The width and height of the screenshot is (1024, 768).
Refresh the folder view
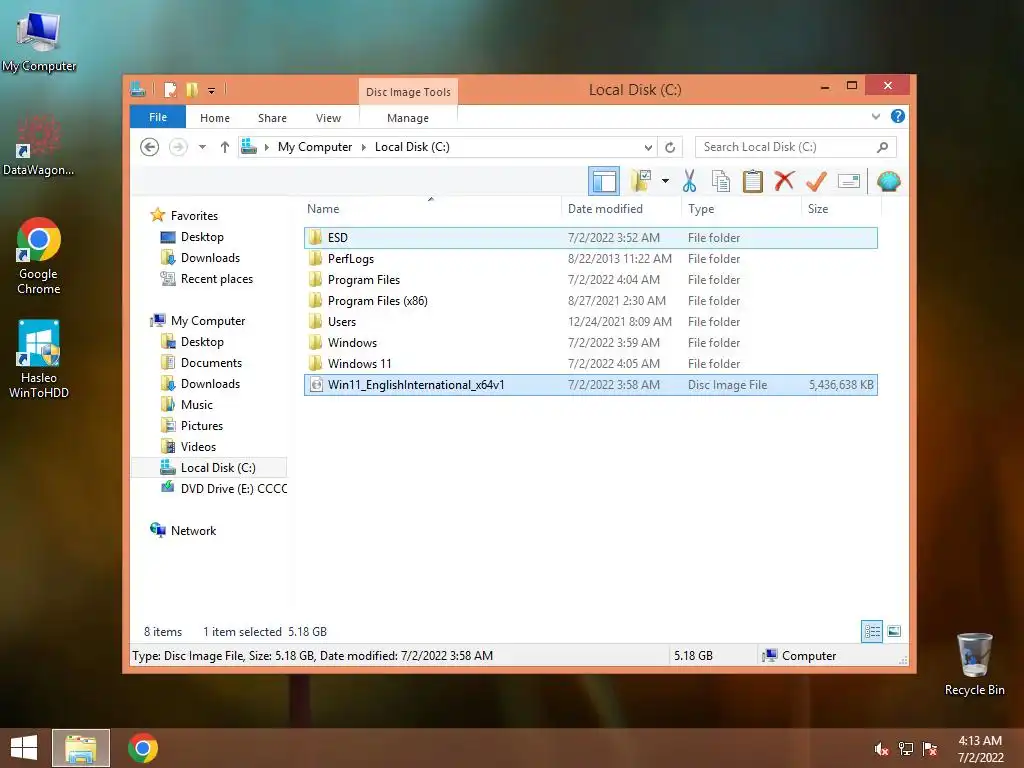[670, 147]
